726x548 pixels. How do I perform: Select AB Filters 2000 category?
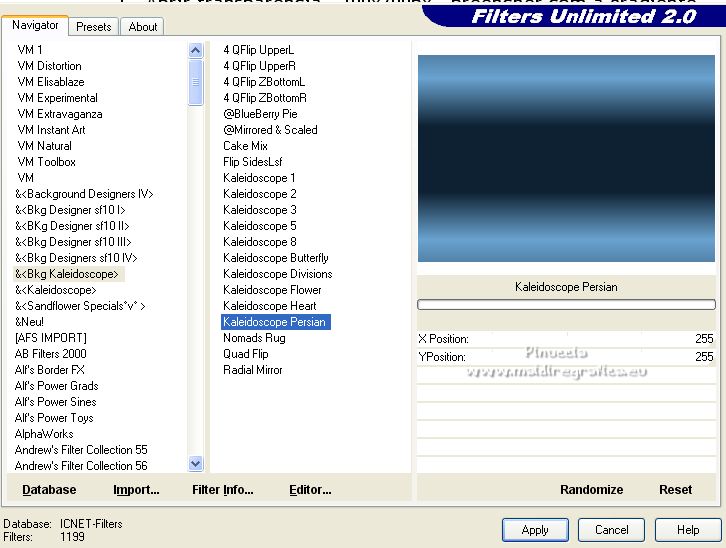50,354
